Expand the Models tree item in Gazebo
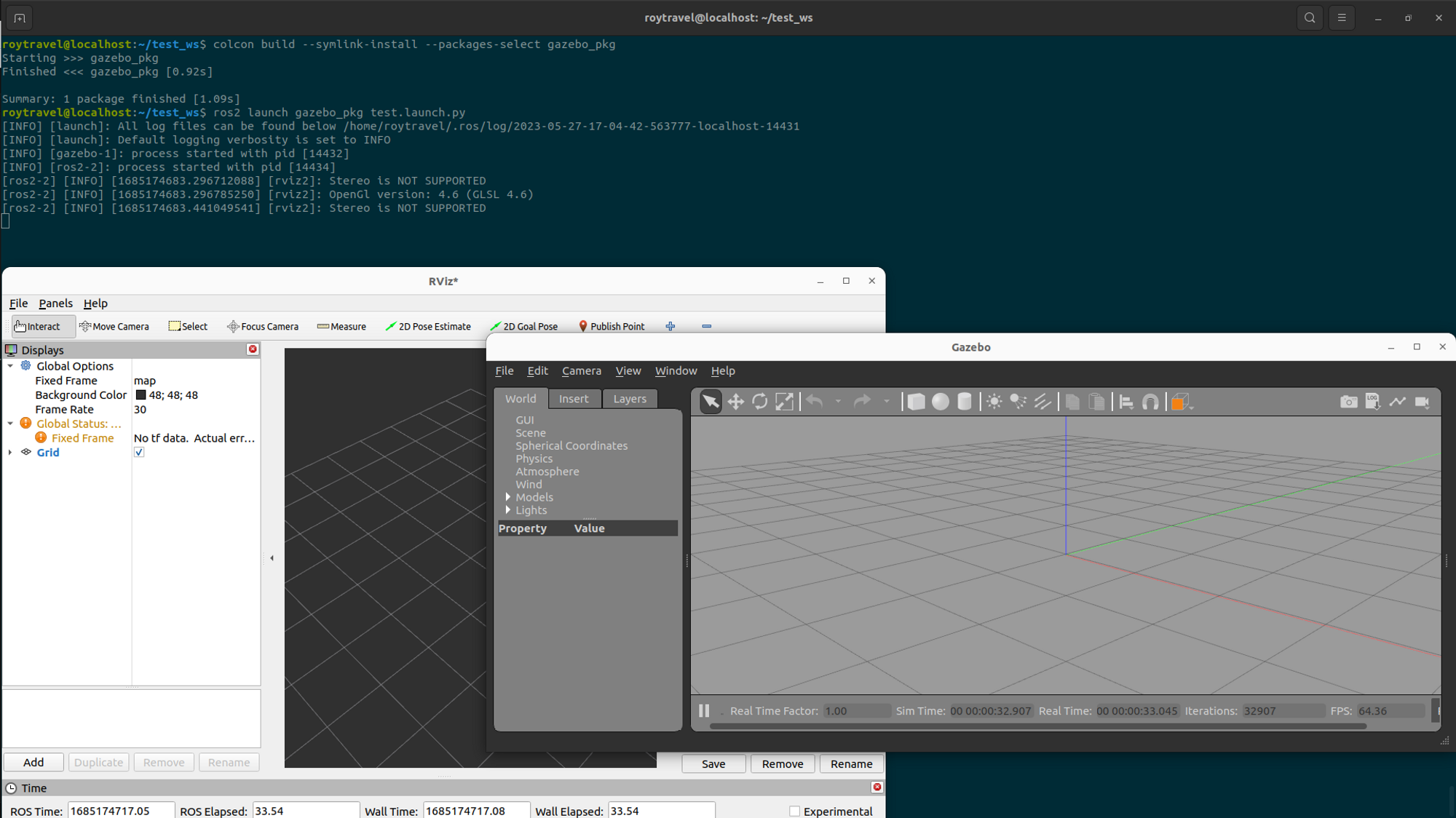The height and width of the screenshot is (818, 1456). point(508,497)
